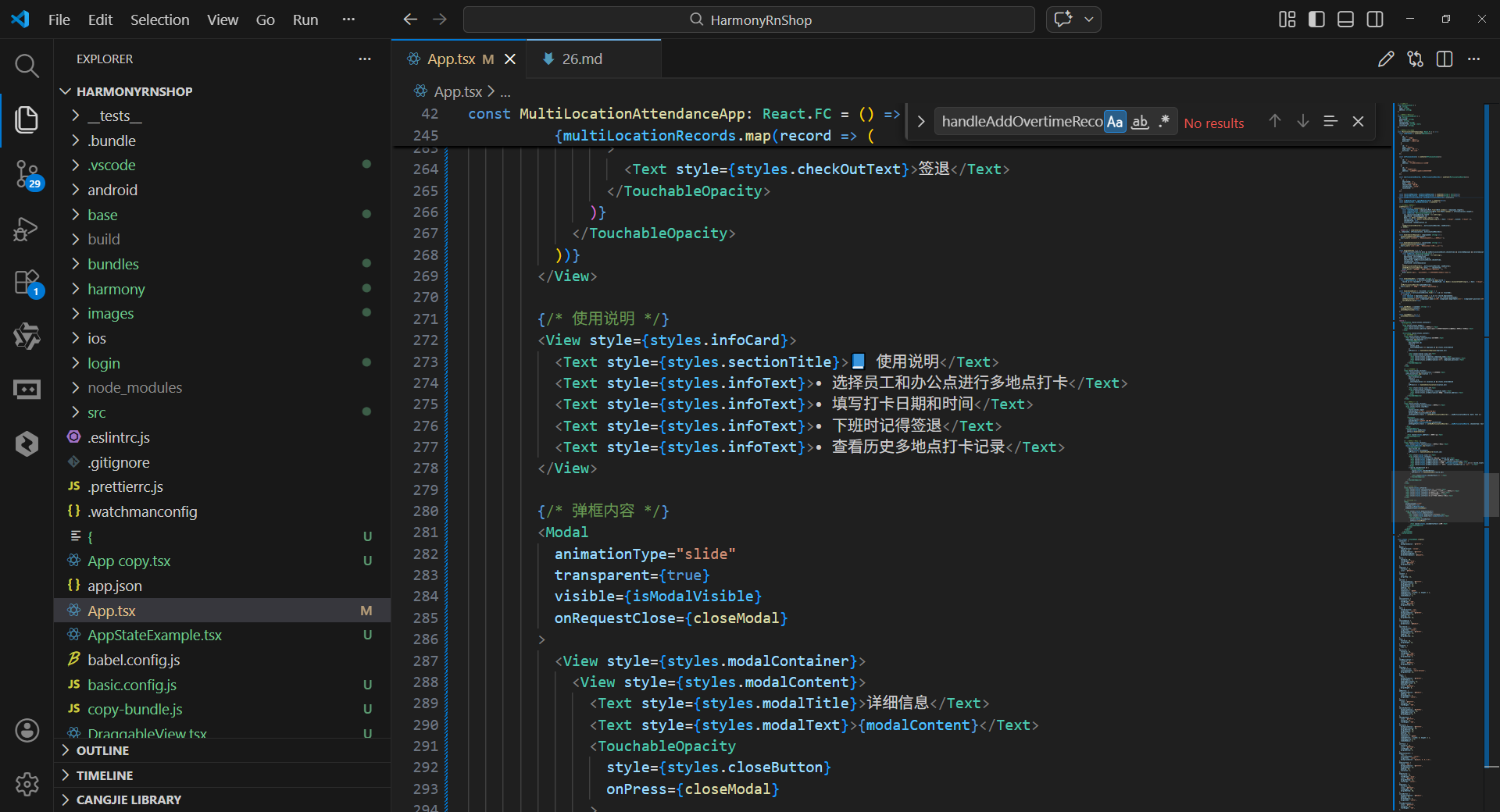Expand the OUTLINE section
The height and width of the screenshot is (812, 1500).
pyautogui.click(x=223, y=750)
